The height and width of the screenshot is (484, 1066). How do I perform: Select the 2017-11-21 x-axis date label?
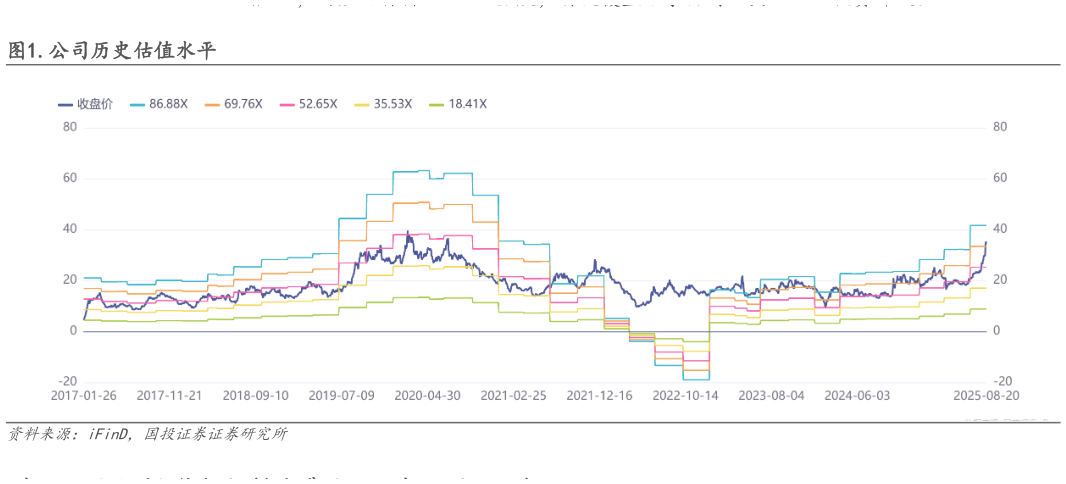[169, 395]
